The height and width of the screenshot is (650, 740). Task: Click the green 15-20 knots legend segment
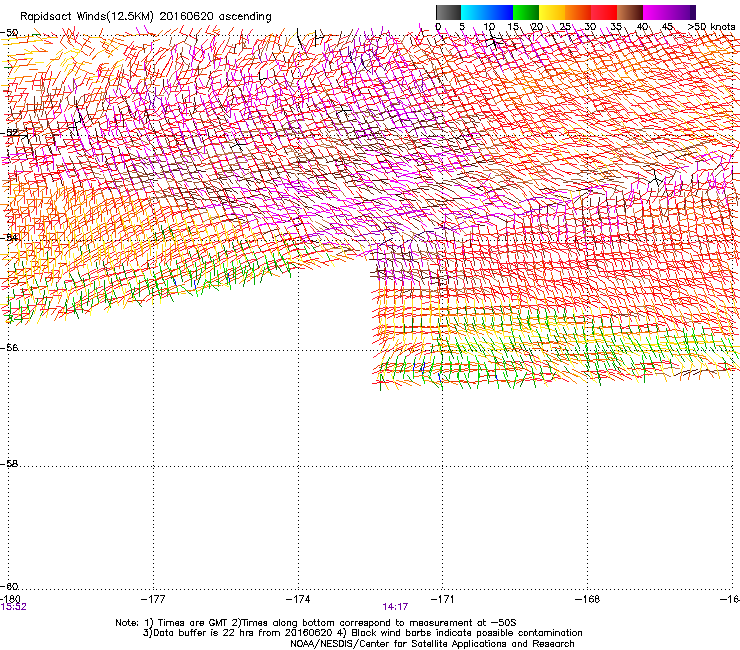(x=526, y=12)
